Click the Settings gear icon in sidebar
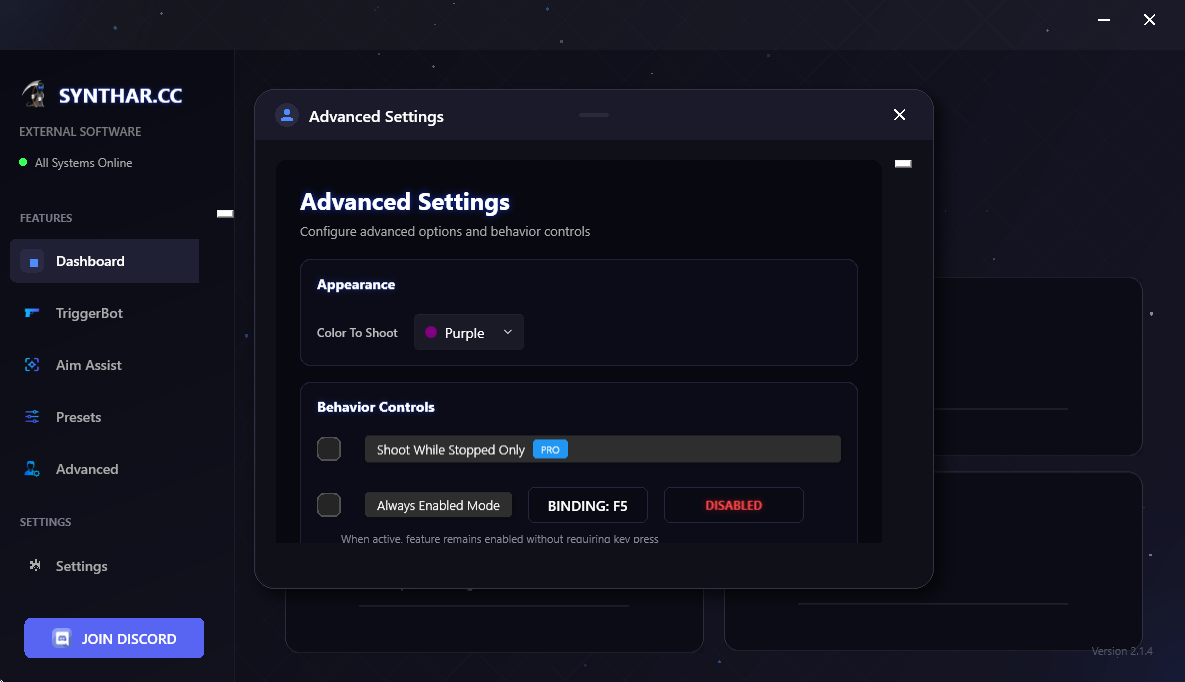The width and height of the screenshot is (1185, 682). pos(35,565)
